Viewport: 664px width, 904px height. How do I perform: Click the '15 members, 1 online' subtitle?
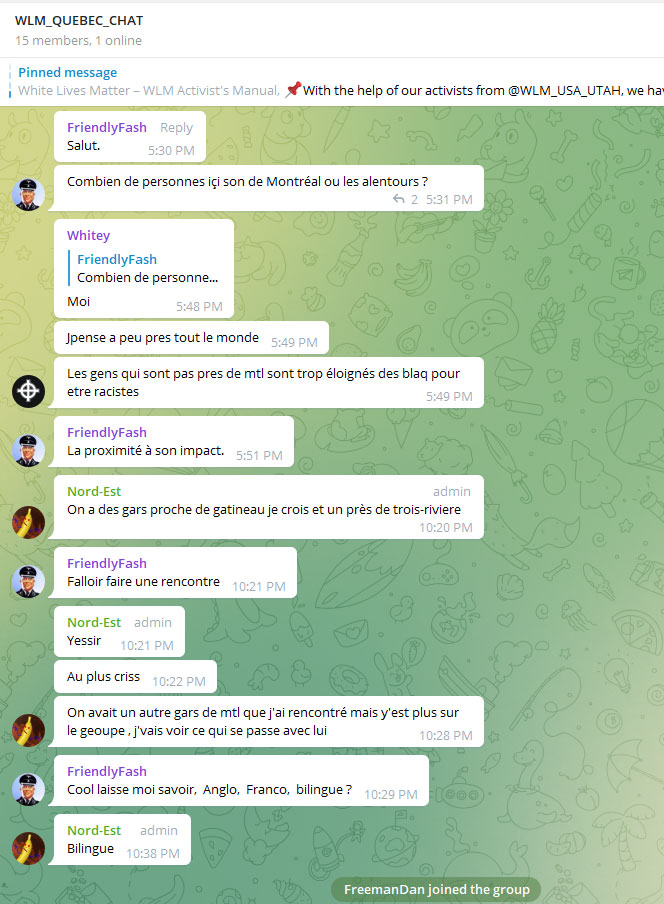[78, 40]
